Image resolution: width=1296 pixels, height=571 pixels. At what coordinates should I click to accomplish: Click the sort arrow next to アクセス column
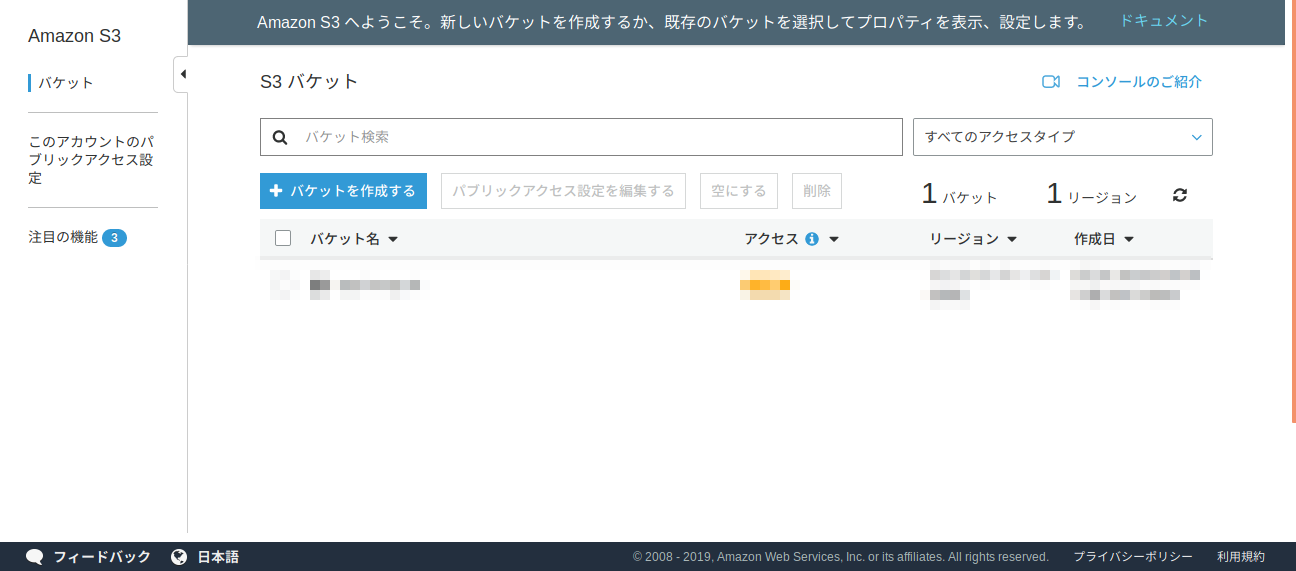(834, 240)
